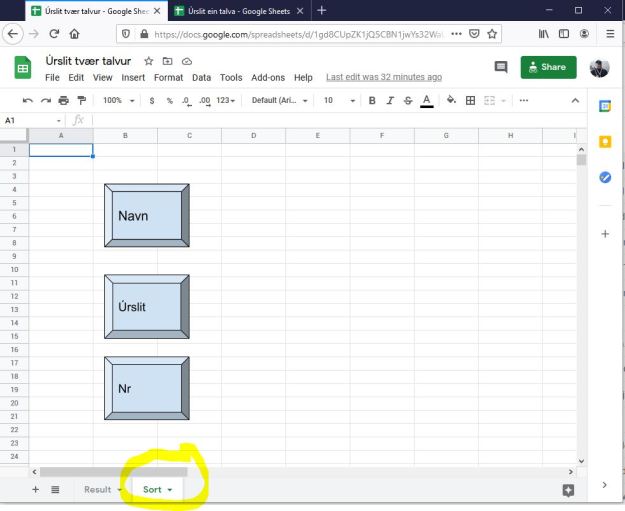The width and height of the screenshot is (625, 511).
Task: Click the green Share button
Action: click(x=548, y=68)
